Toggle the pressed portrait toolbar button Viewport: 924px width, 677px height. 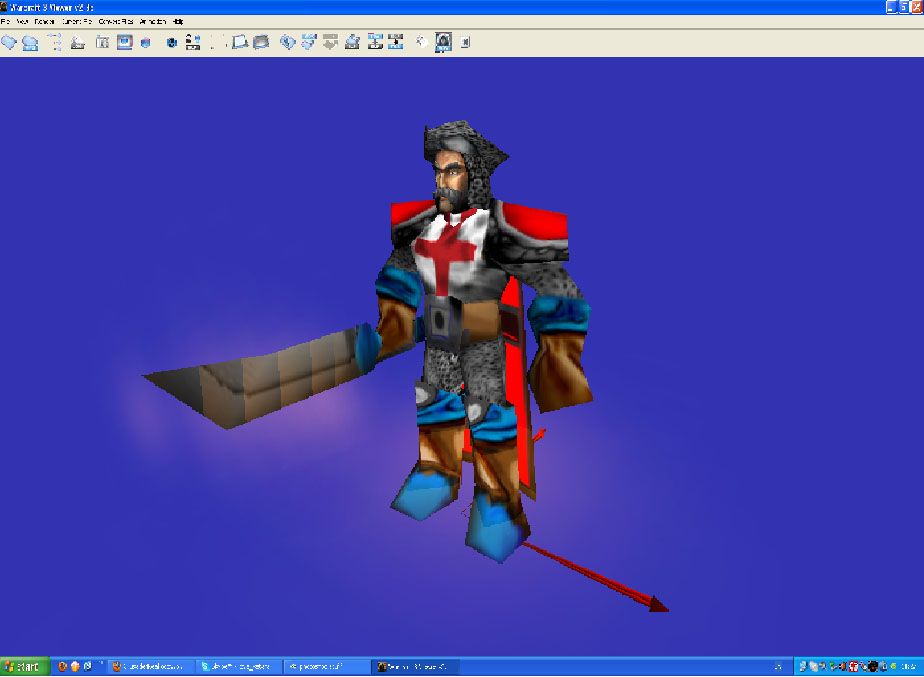[444, 42]
